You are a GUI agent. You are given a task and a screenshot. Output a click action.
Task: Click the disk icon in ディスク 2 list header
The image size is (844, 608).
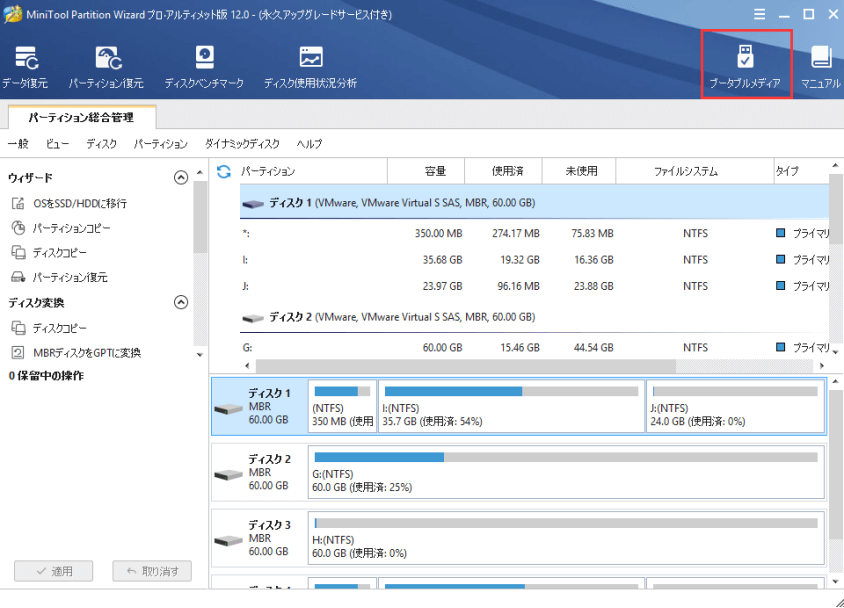[x=253, y=318]
